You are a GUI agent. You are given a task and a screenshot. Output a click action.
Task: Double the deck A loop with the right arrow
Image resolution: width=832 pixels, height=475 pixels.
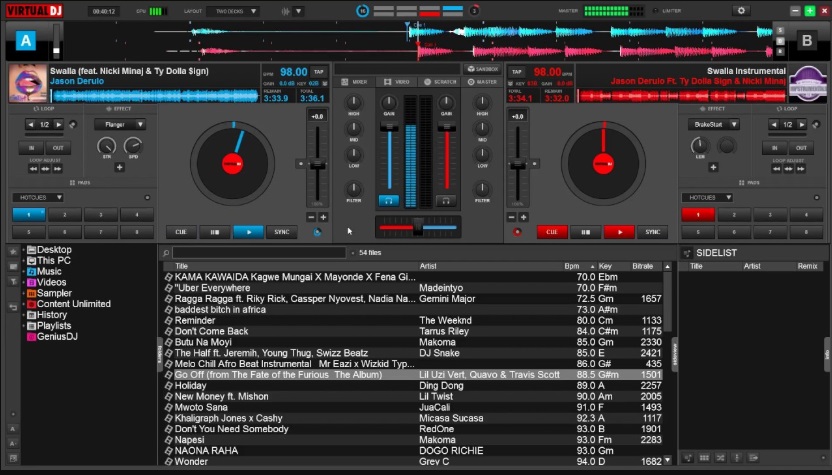[58, 125]
